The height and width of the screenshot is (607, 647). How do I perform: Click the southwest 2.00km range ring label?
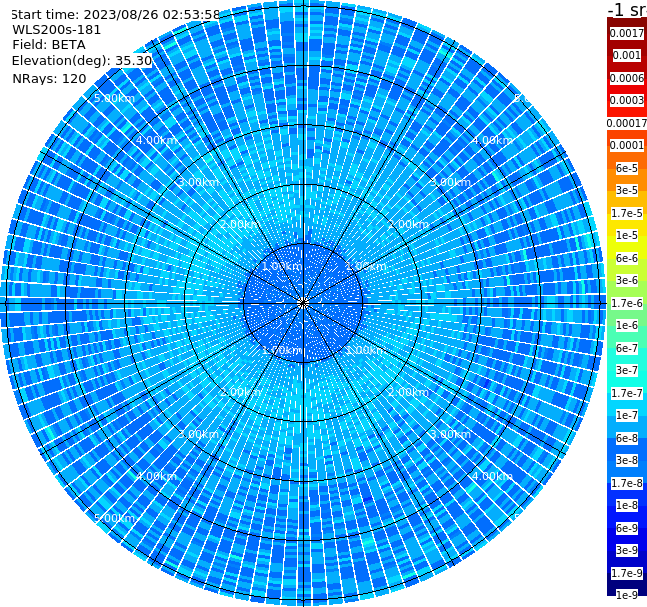[240, 392]
